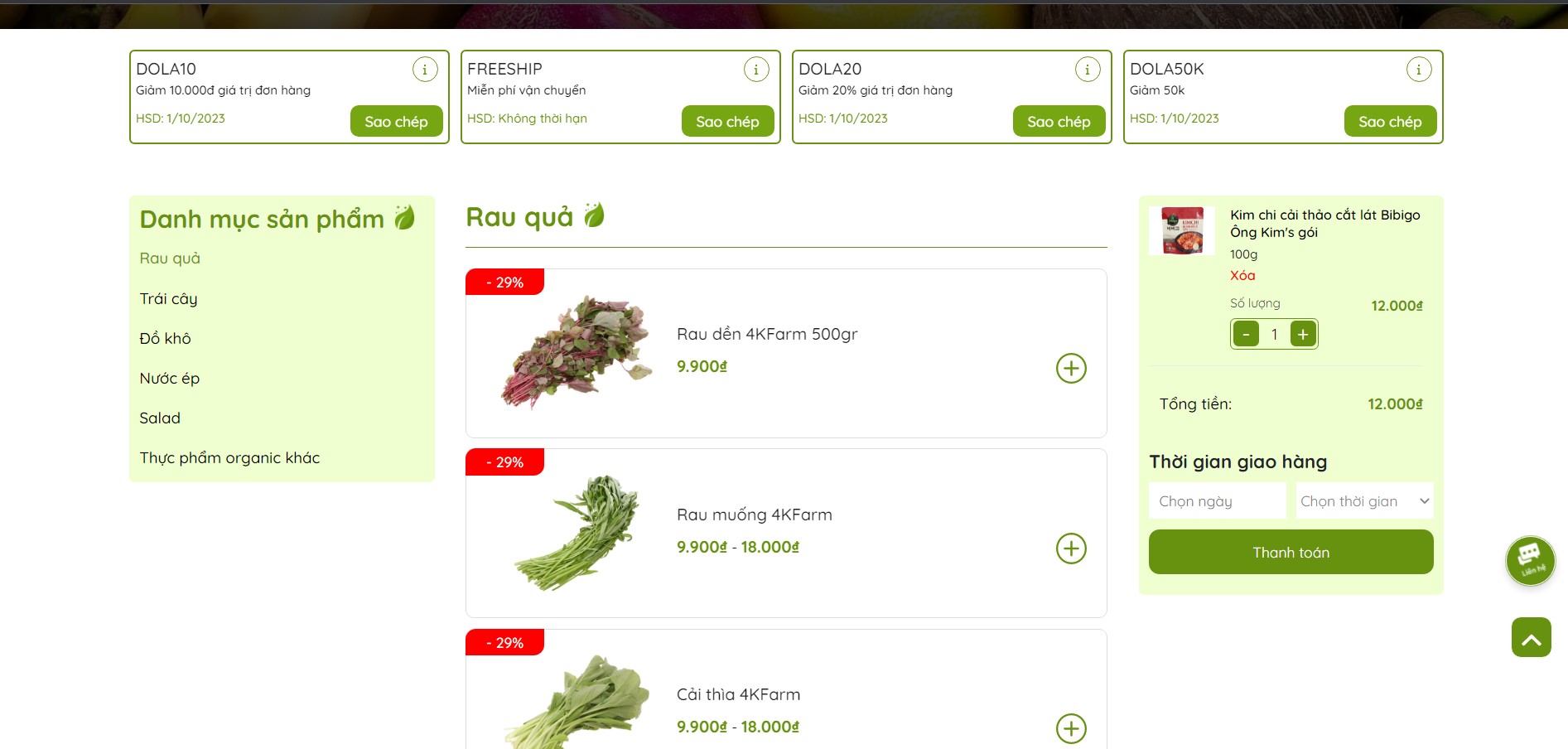
Task: Open info icon for DOLA20 coupon
Action: tap(1088, 70)
